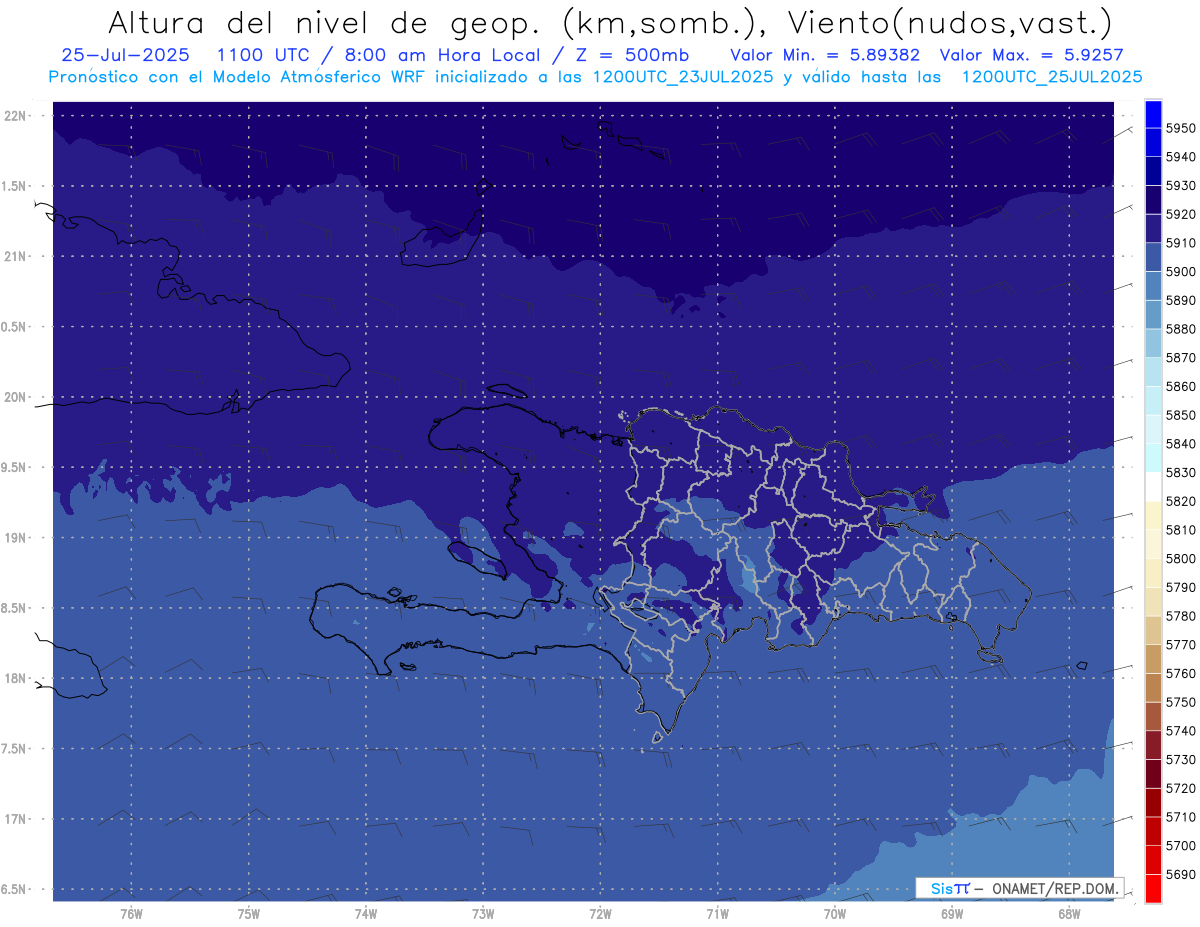Click the colorbar label 5760
Screen dimensions: 1200x927
1180,674
